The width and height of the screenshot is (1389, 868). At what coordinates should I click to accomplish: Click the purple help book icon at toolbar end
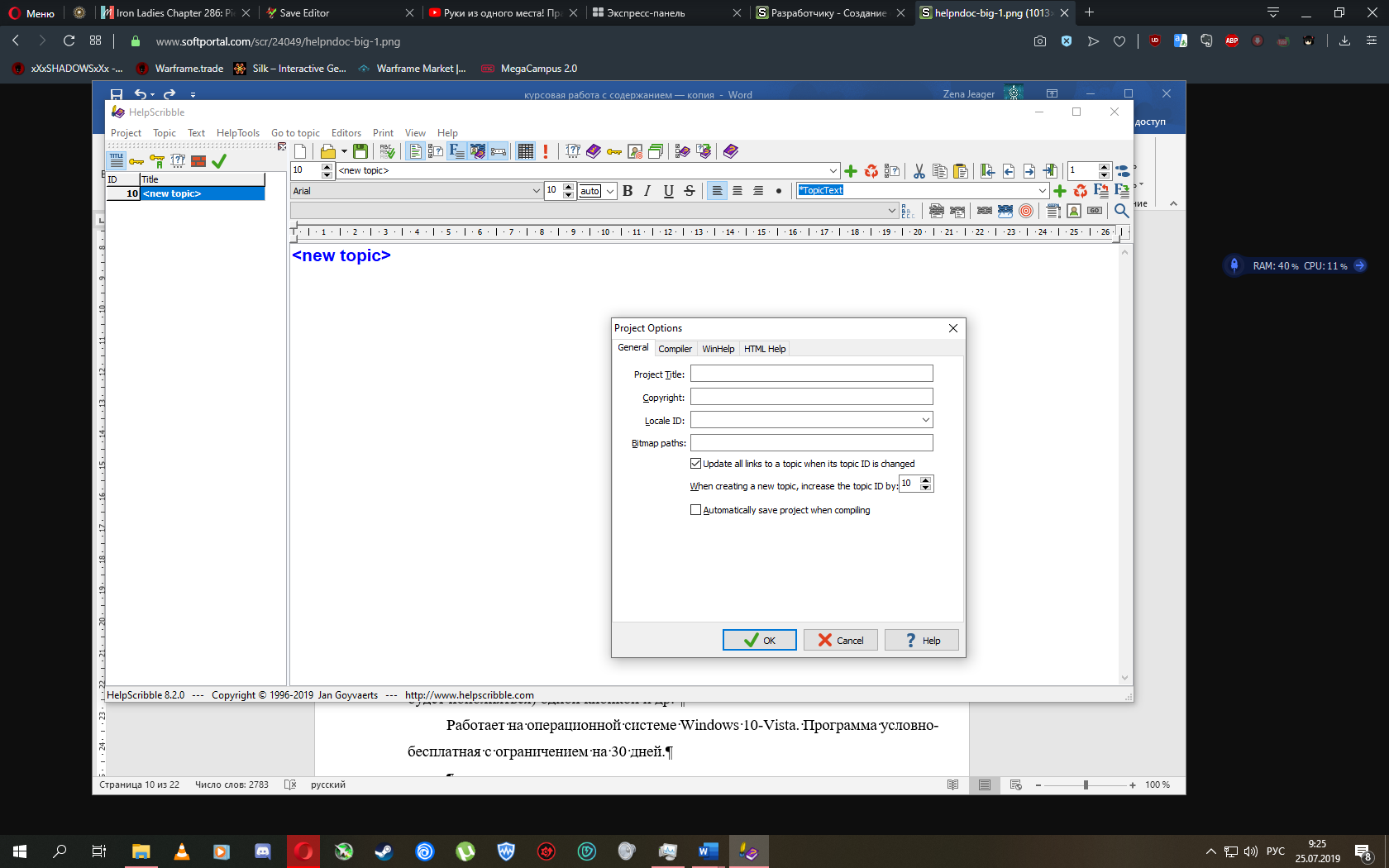tap(730, 151)
